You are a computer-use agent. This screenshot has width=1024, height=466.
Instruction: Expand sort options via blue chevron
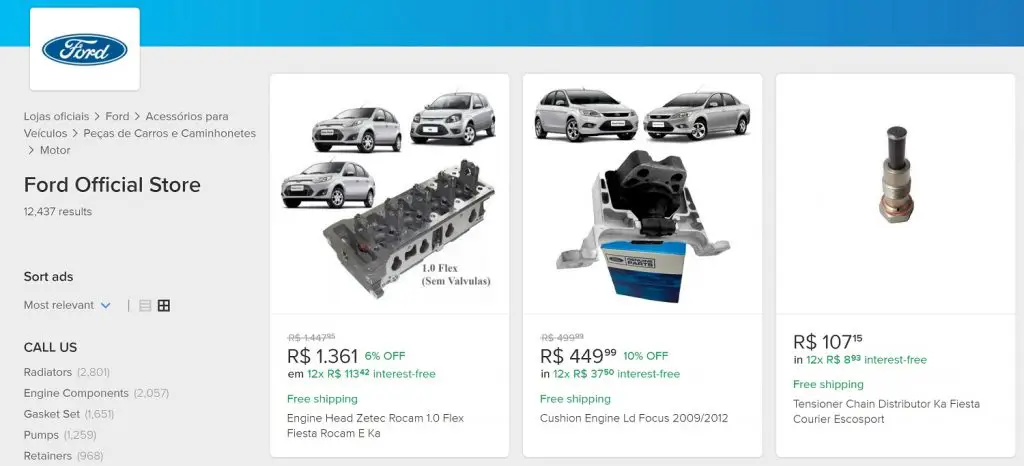click(105, 305)
